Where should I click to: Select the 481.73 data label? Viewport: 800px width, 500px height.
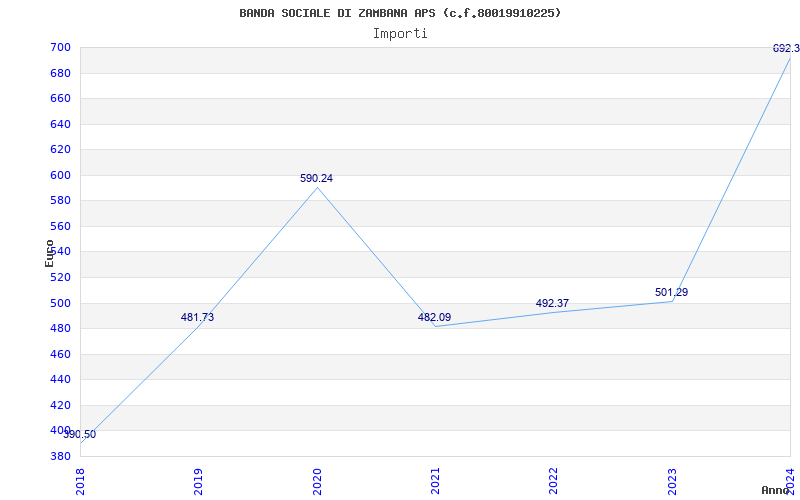pos(197,317)
